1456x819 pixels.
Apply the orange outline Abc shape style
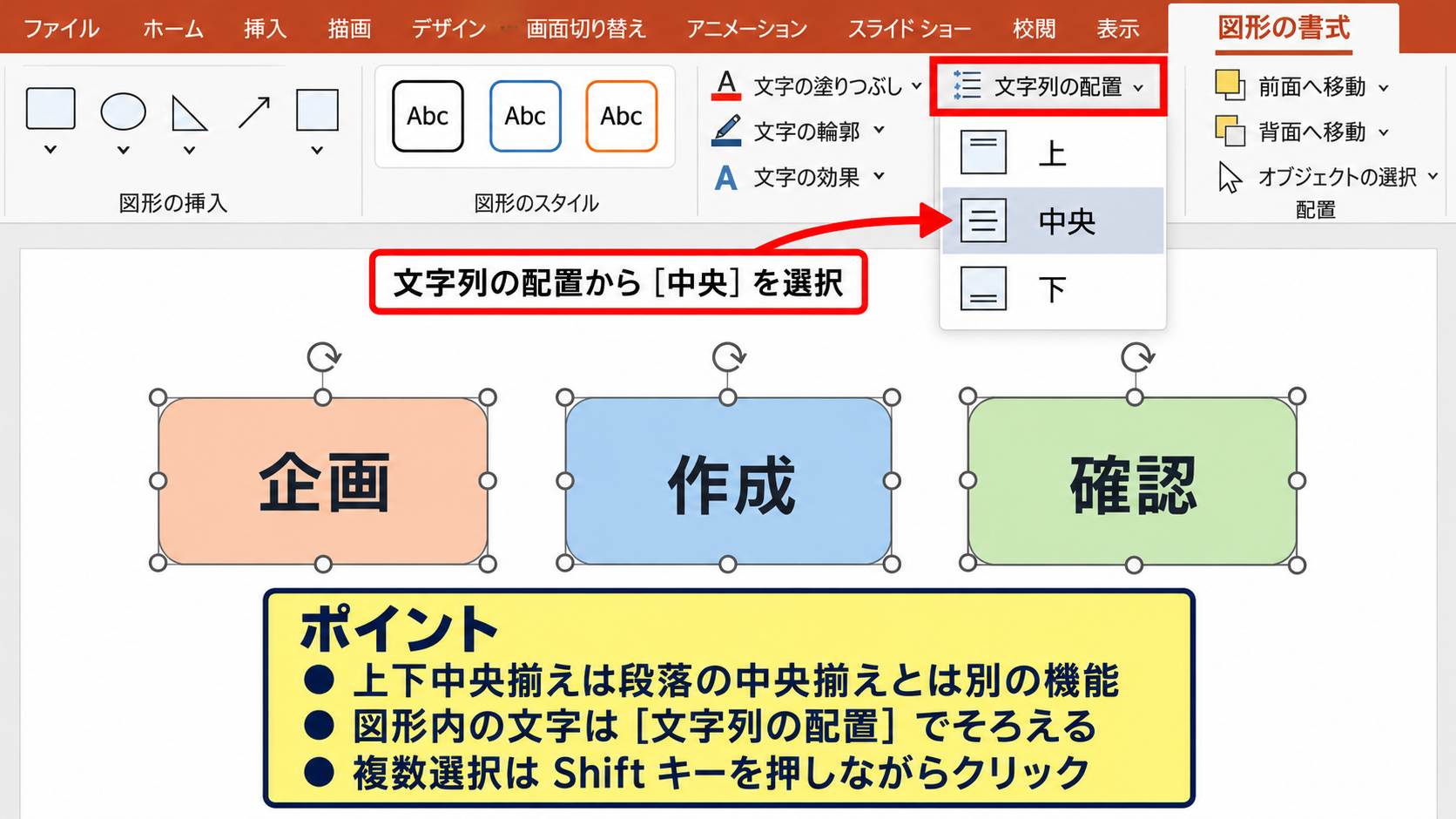[x=622, y=116]
